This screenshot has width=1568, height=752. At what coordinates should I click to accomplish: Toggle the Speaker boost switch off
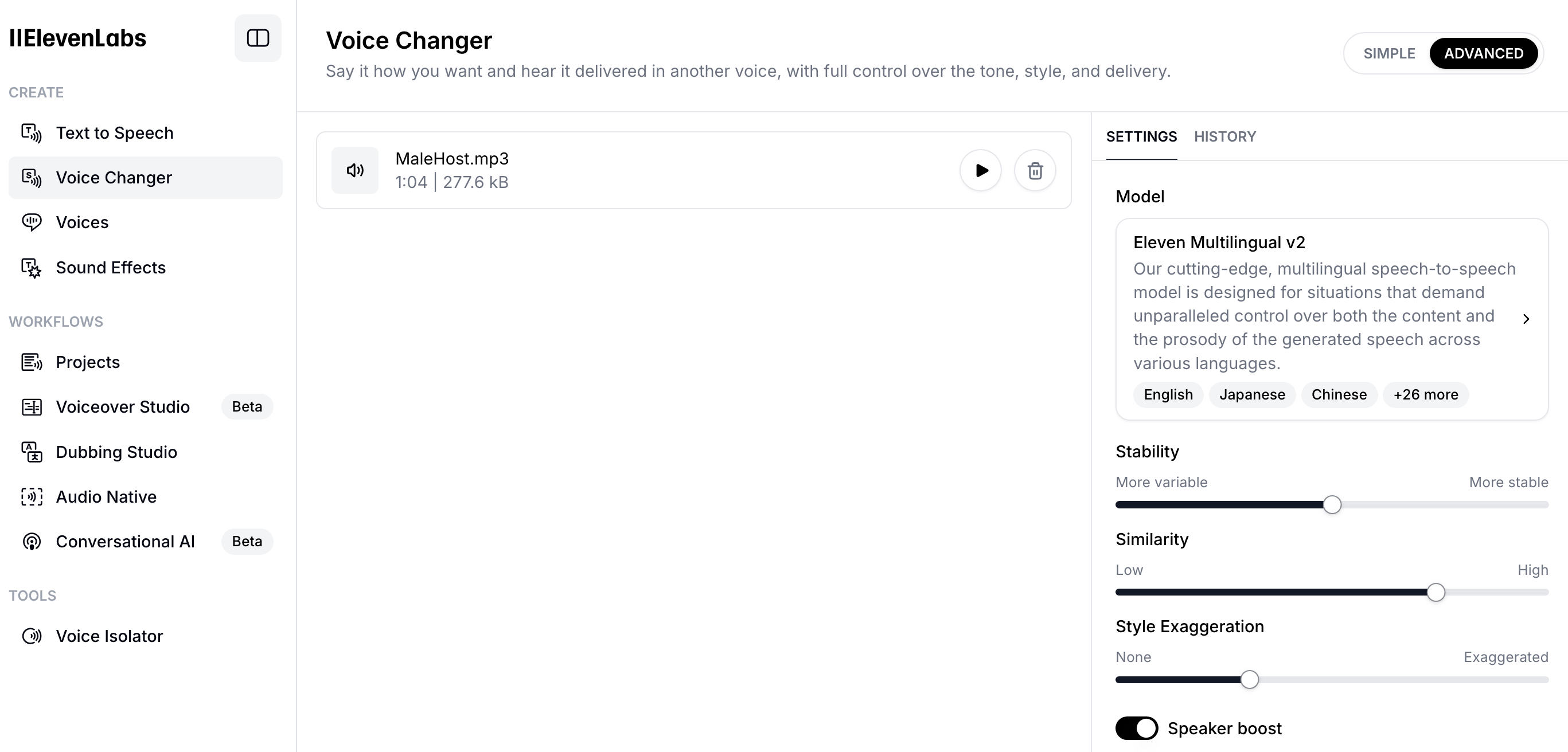[x=1137, y=728]
